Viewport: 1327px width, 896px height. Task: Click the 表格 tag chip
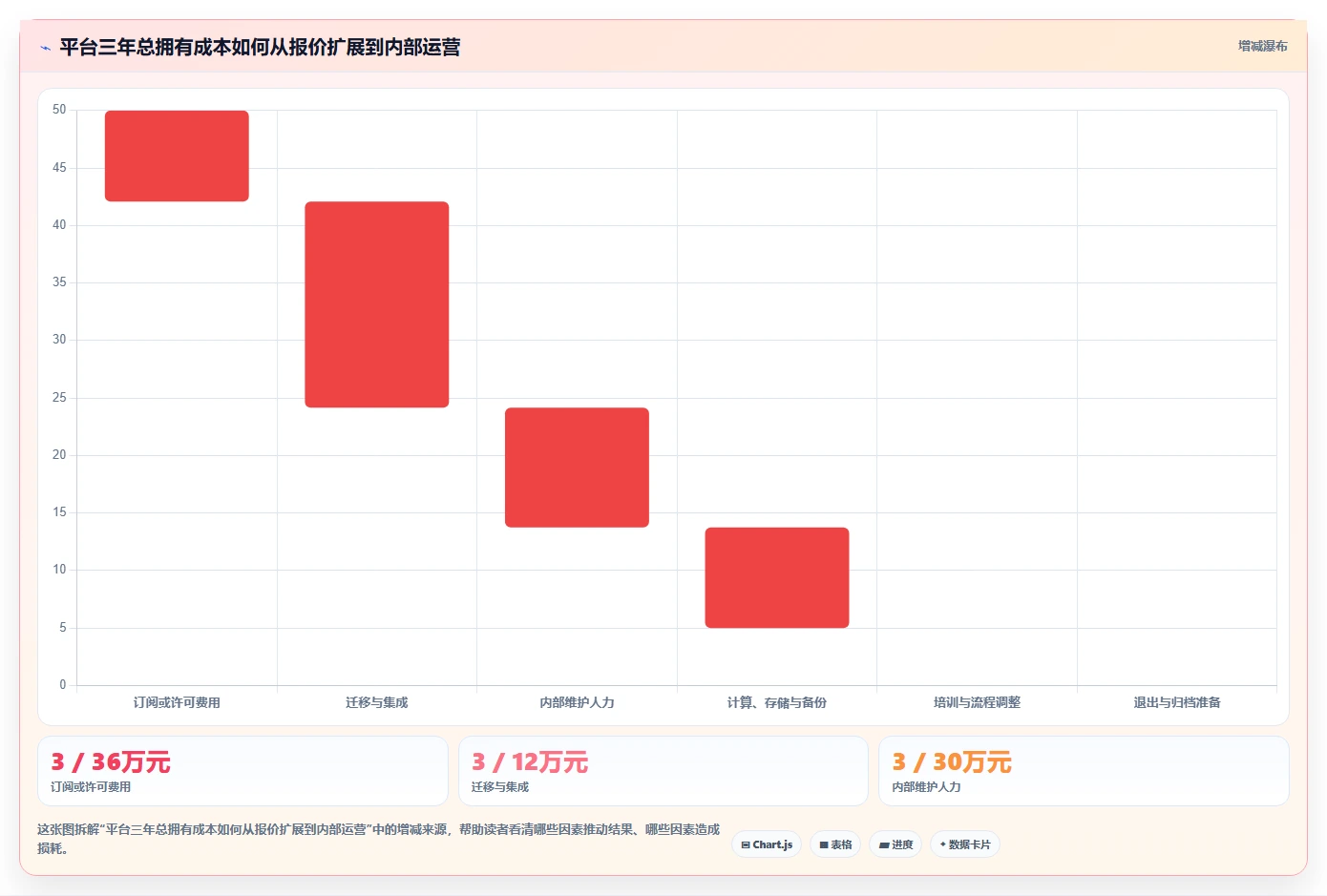point(835,844)
